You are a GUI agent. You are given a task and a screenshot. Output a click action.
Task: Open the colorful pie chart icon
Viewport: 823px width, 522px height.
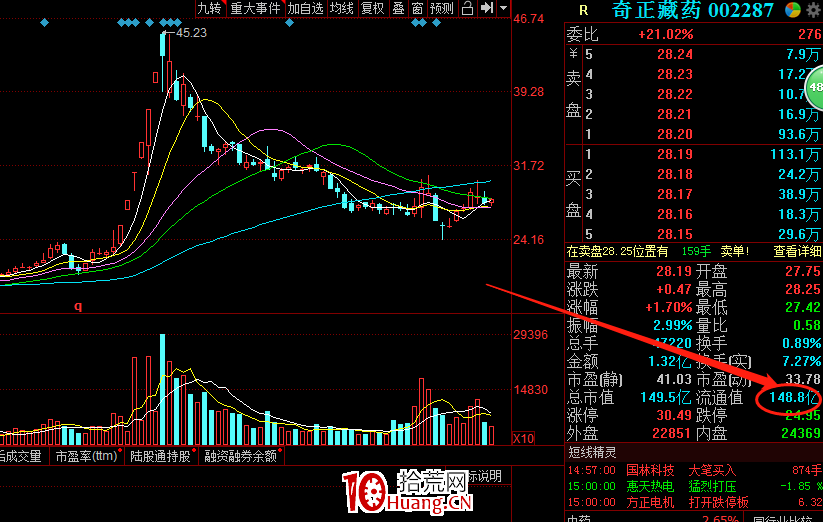[793, 10]
